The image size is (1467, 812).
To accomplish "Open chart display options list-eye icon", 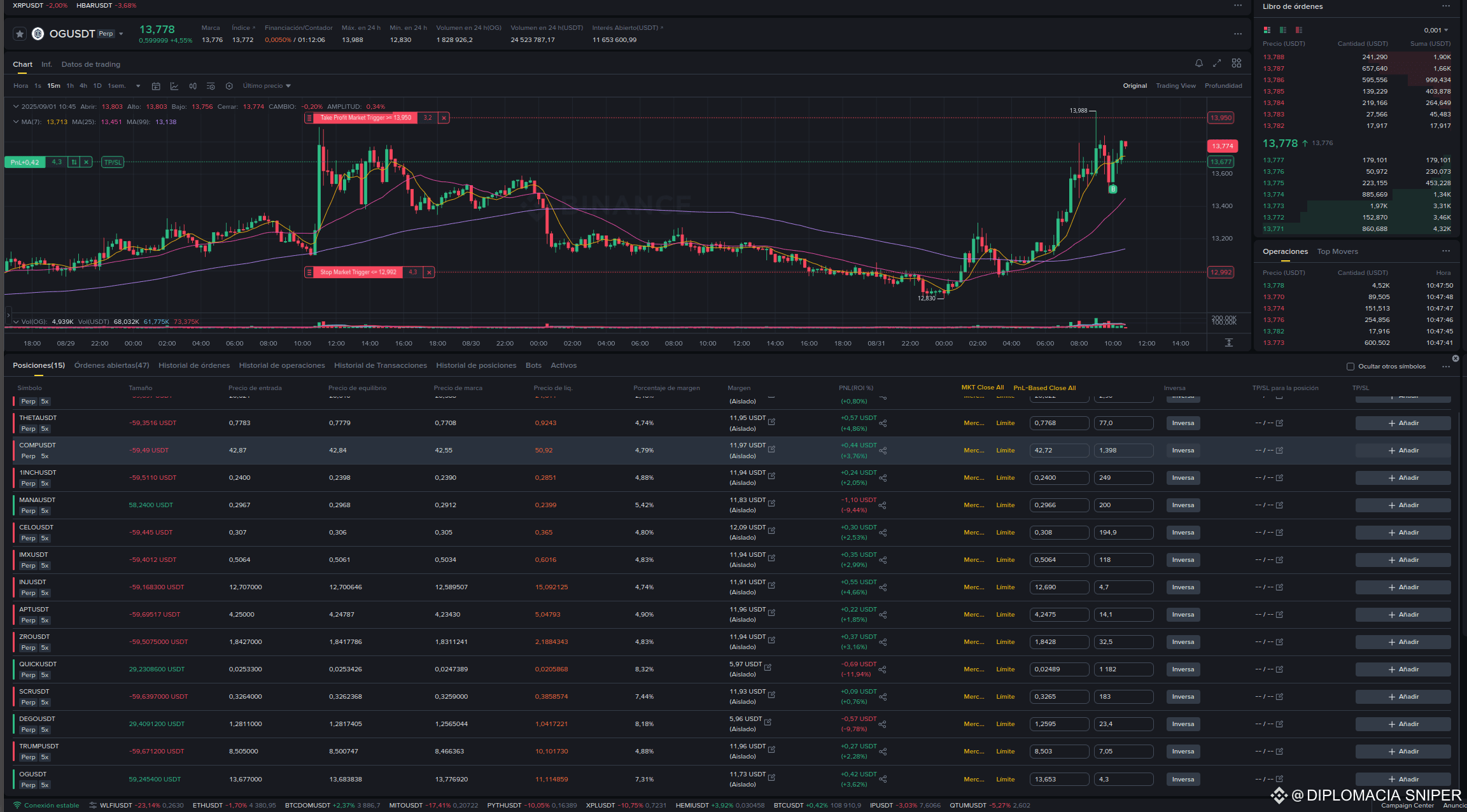I will click(x=211, y=86).
